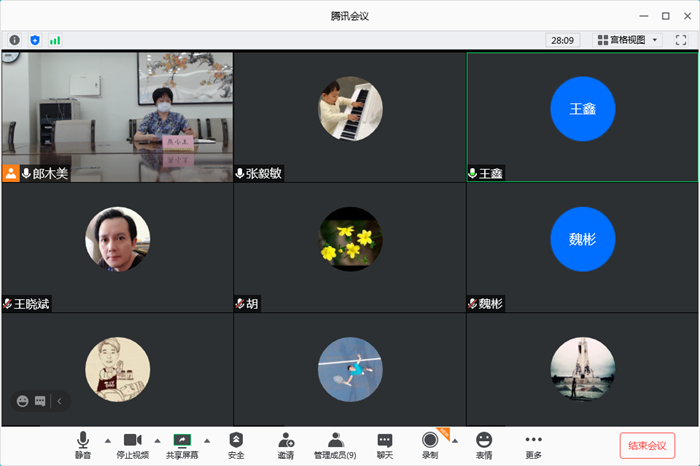
Task: Check network signal strength bars icon
Action: point(55,40)
